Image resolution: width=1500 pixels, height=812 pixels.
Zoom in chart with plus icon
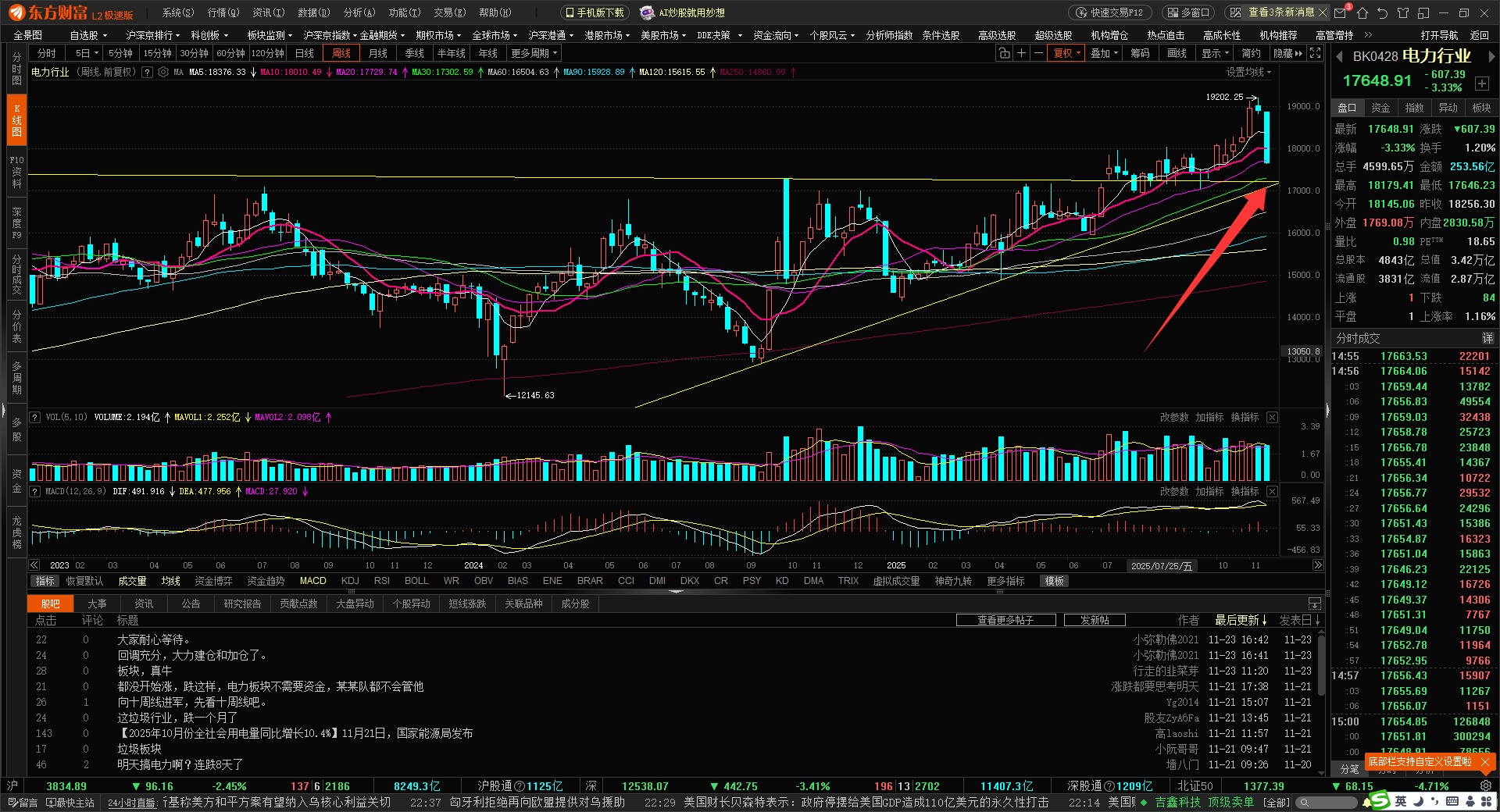click(1021, 53)
